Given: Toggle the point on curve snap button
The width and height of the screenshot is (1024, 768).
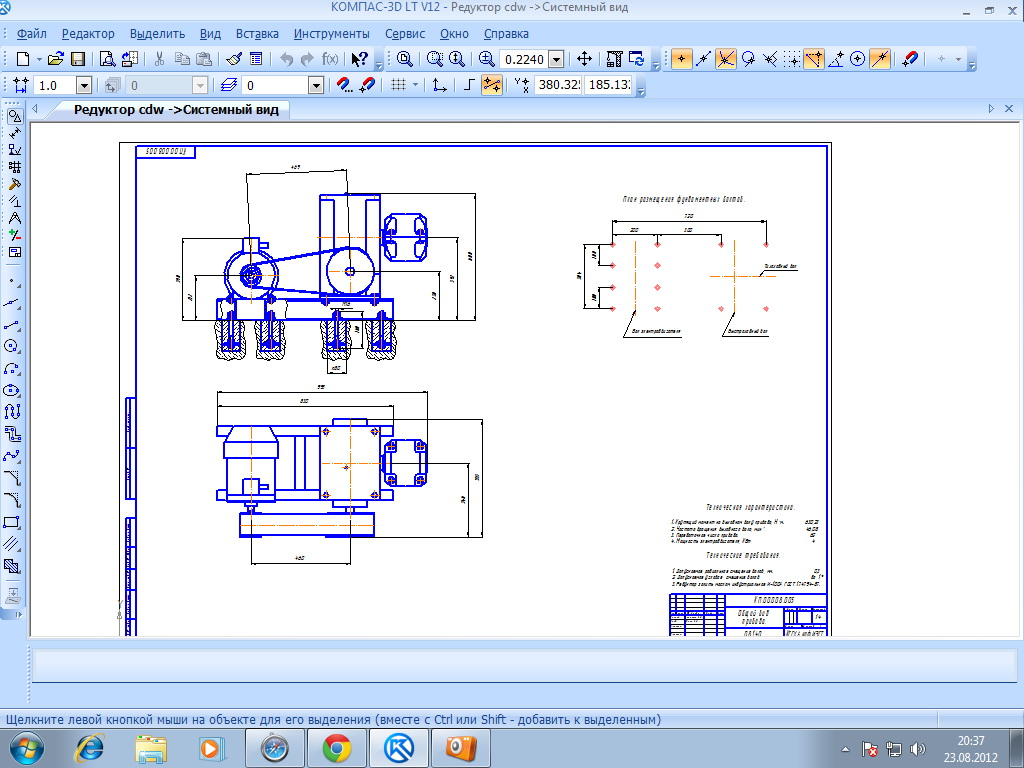Looking at the screenshot, I should tap(880, 59).
